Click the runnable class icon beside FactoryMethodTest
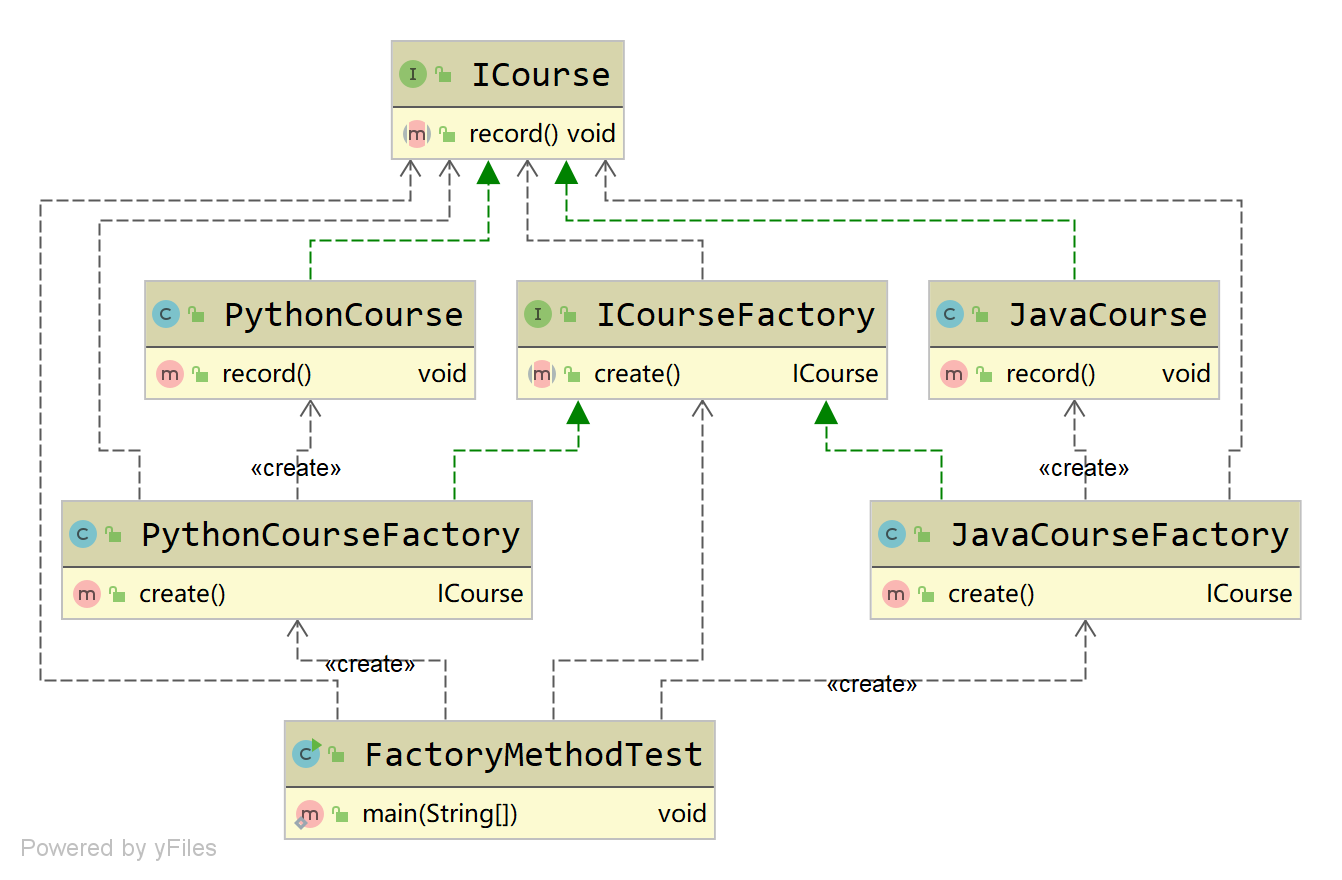The image size is (1342, 880). 306,753
